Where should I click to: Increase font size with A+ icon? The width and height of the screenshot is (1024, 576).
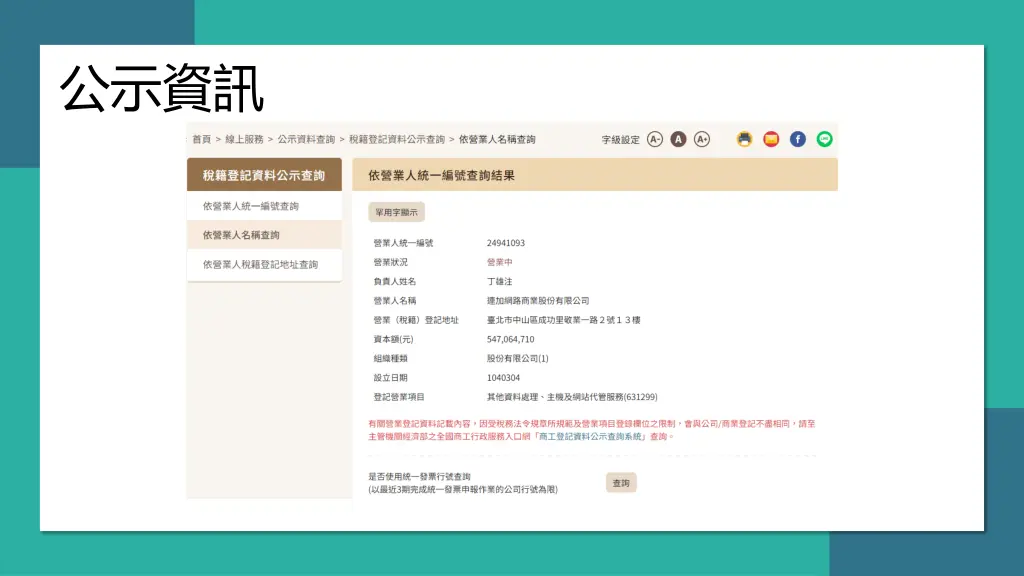[x=702, y=140]
